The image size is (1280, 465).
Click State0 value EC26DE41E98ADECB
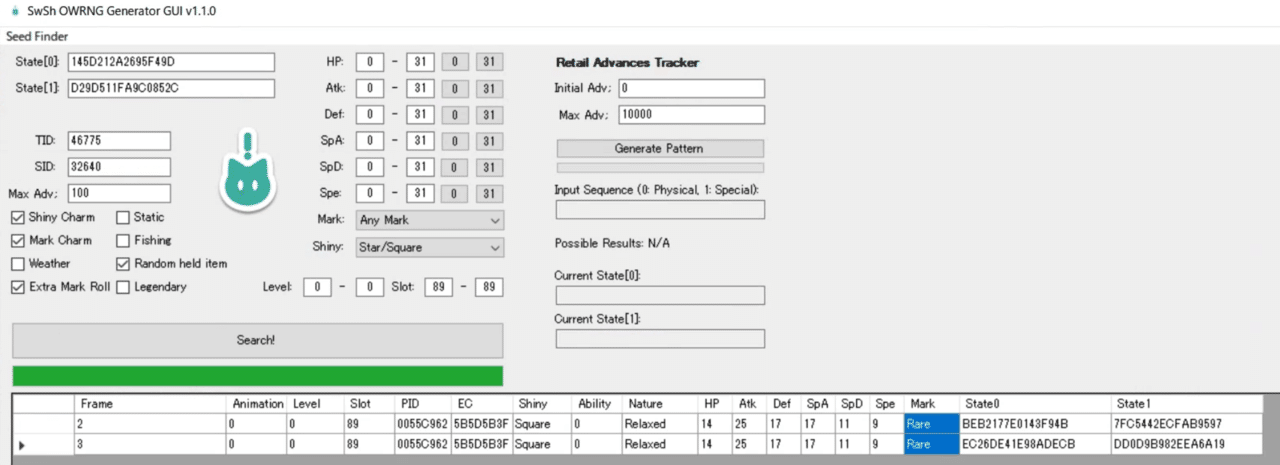pos(1035,444)
